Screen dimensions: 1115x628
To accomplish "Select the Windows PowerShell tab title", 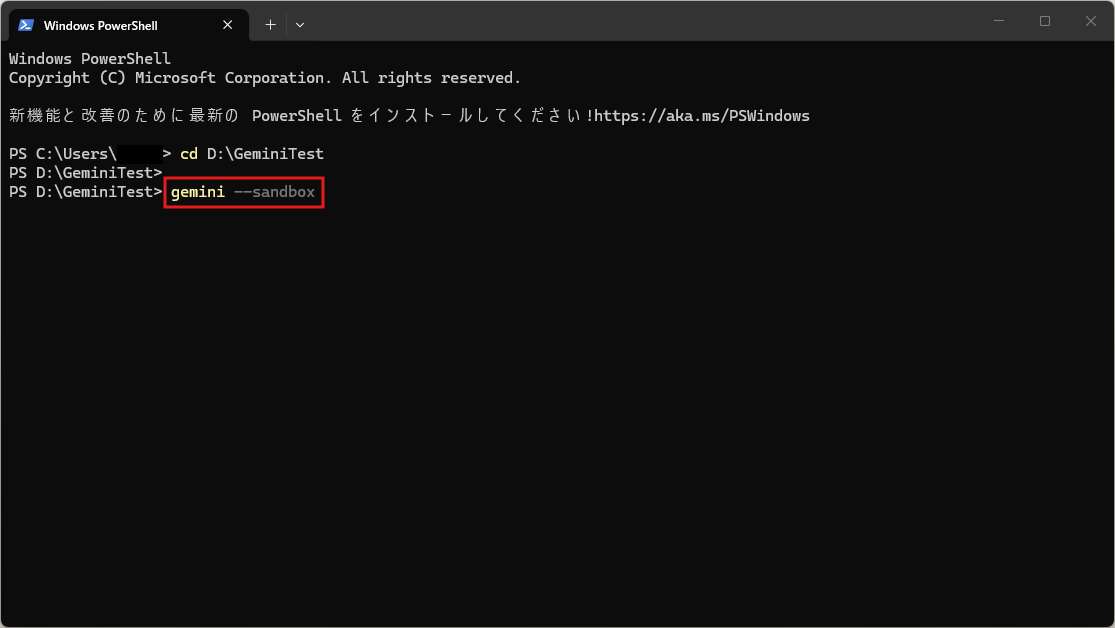I will tap(100, 25).
